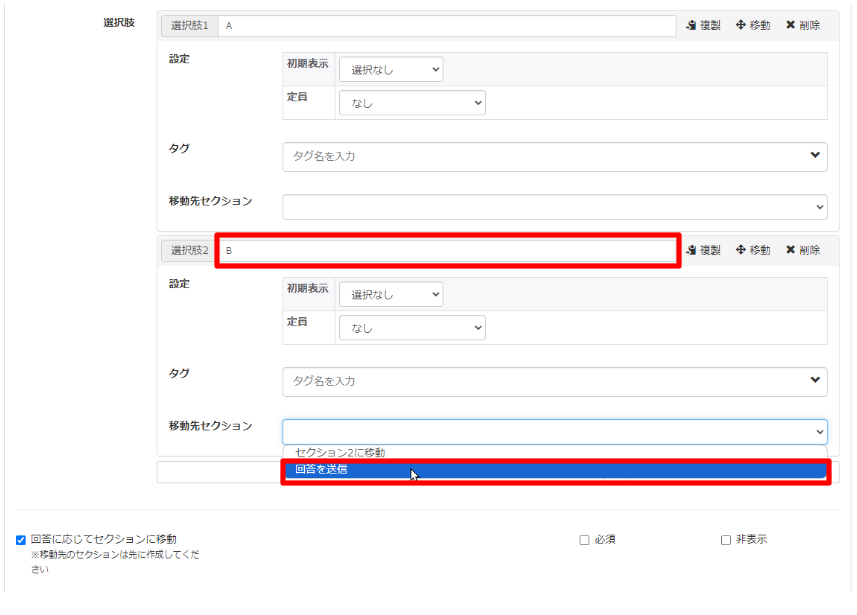Open 定員 dropdown for 選択肢1
Screen dimensions: 857x615
pos(412,103)
